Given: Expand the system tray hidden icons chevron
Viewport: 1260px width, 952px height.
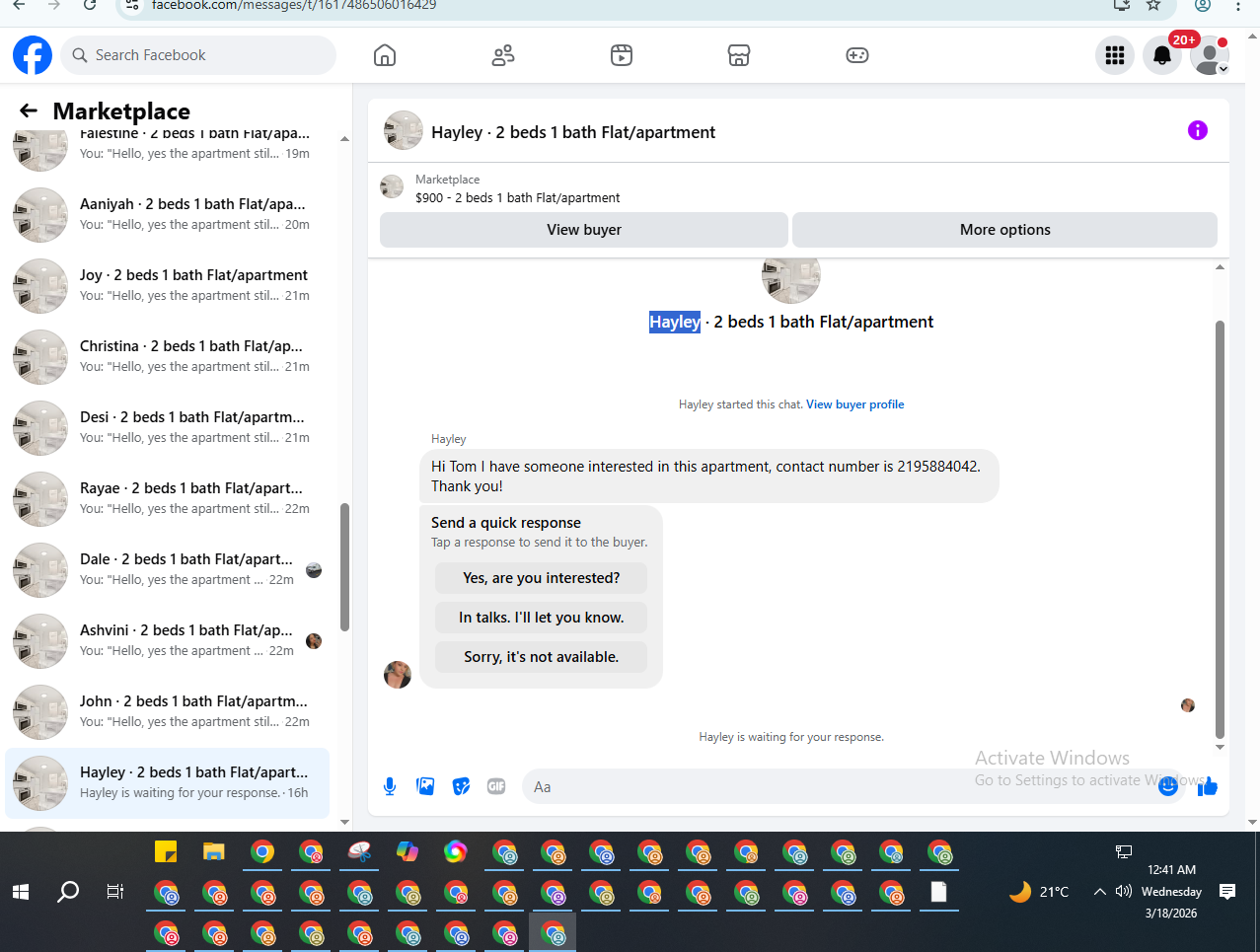Looking at the screenshot, I should point(1100,892).
